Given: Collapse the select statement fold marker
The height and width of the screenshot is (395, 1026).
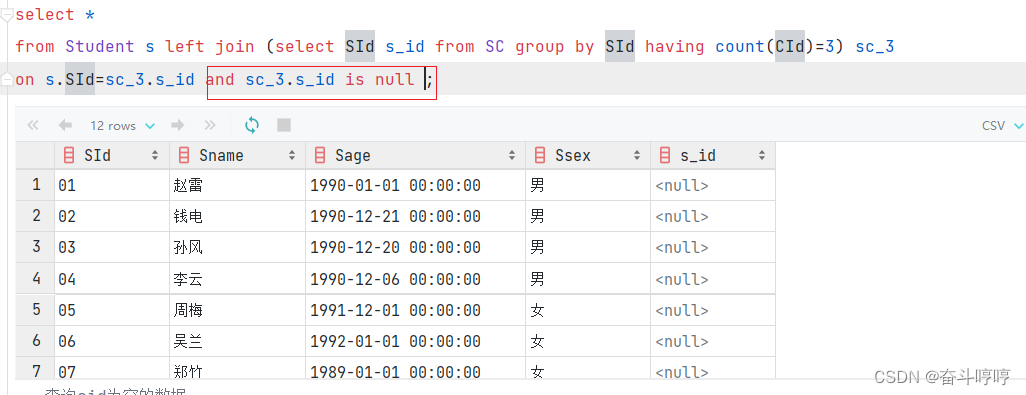Looking at the screenshot, I should click(6, 13).
